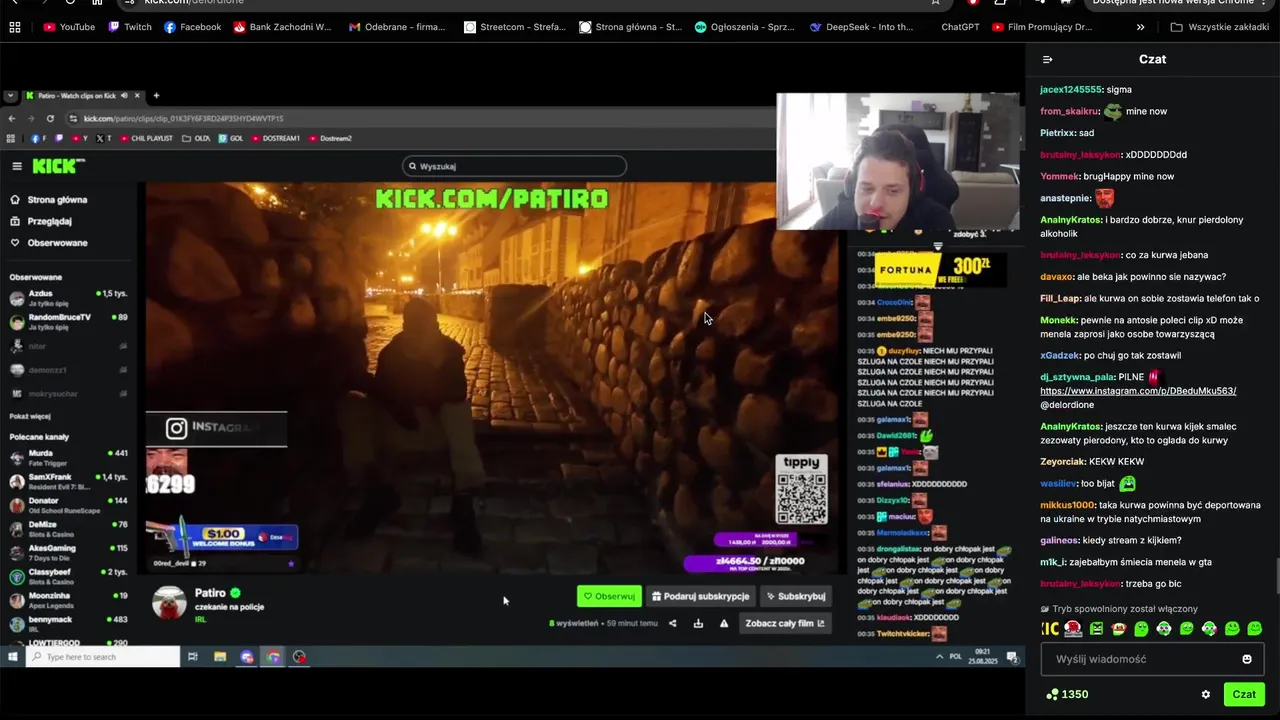Go to Strona główna in Kick sidebar

(49, 200)
